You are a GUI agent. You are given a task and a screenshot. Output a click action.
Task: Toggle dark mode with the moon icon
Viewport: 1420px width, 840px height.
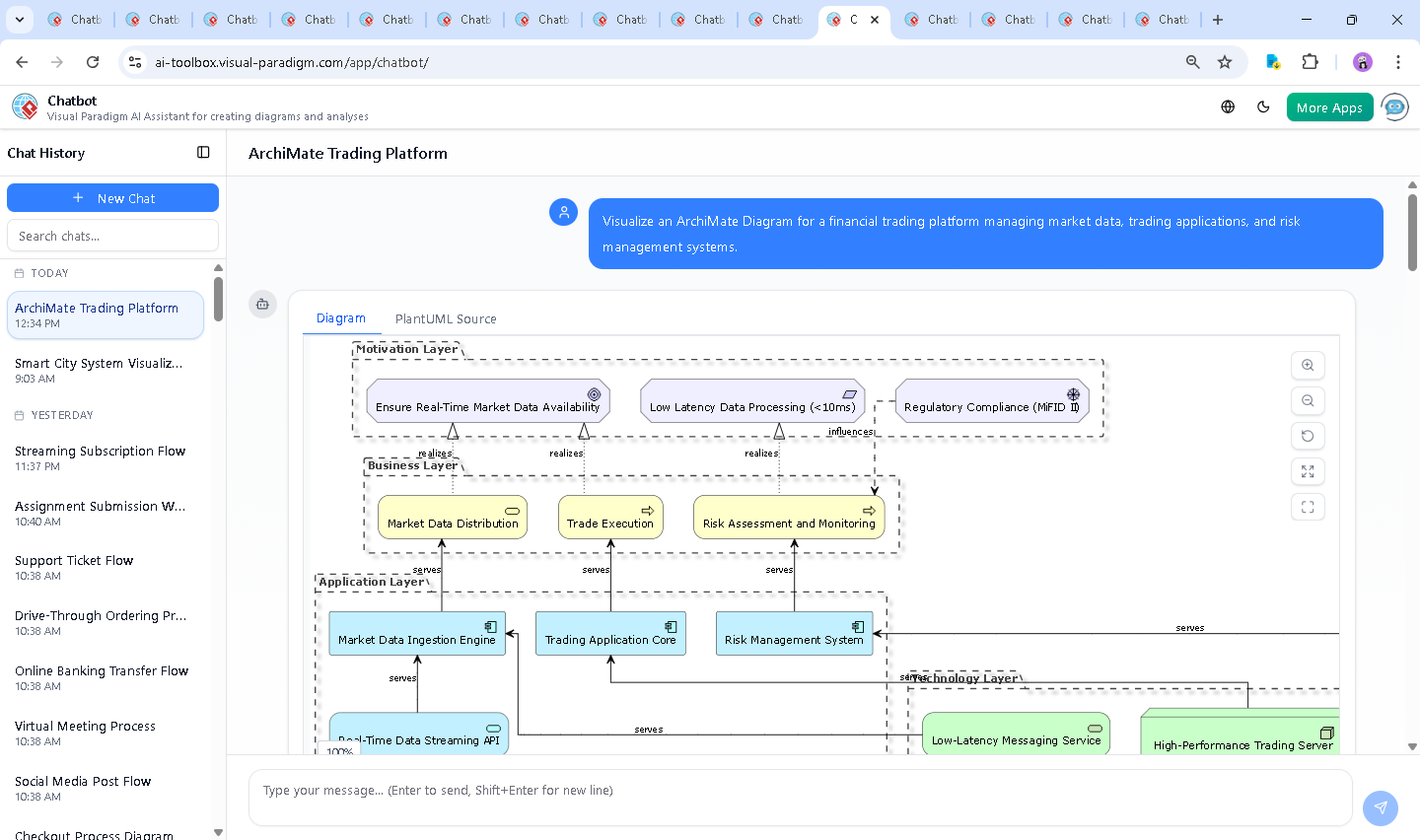tap(1263, 106)
